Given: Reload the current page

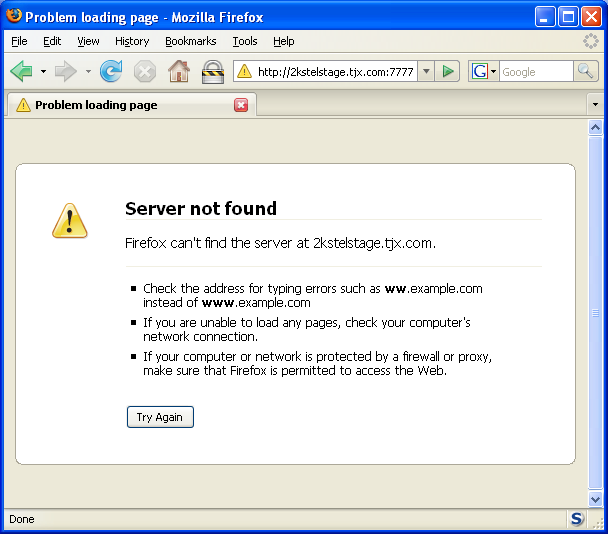Looking at the screenshot, I should point(111,71).
